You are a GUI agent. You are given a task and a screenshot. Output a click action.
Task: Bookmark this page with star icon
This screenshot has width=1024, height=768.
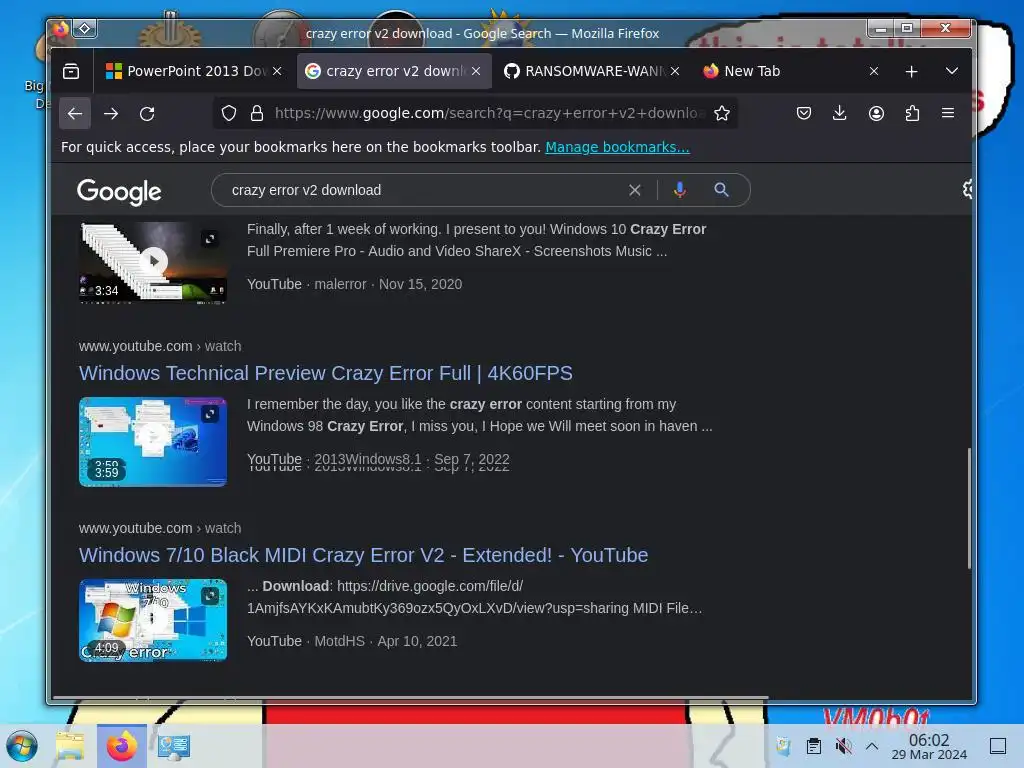[722, 114]
